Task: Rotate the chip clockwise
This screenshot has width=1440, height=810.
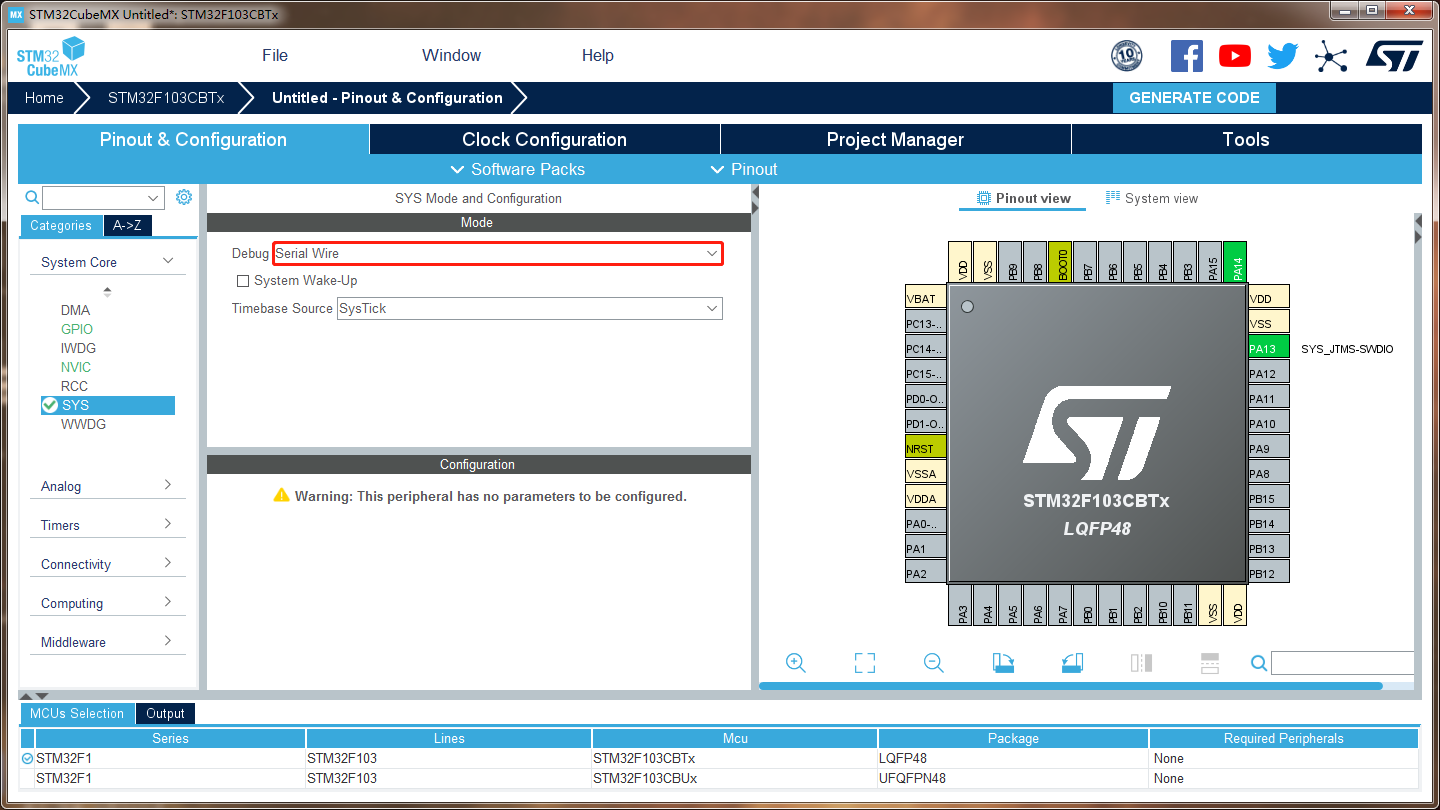Action: tap(1003, 663)
